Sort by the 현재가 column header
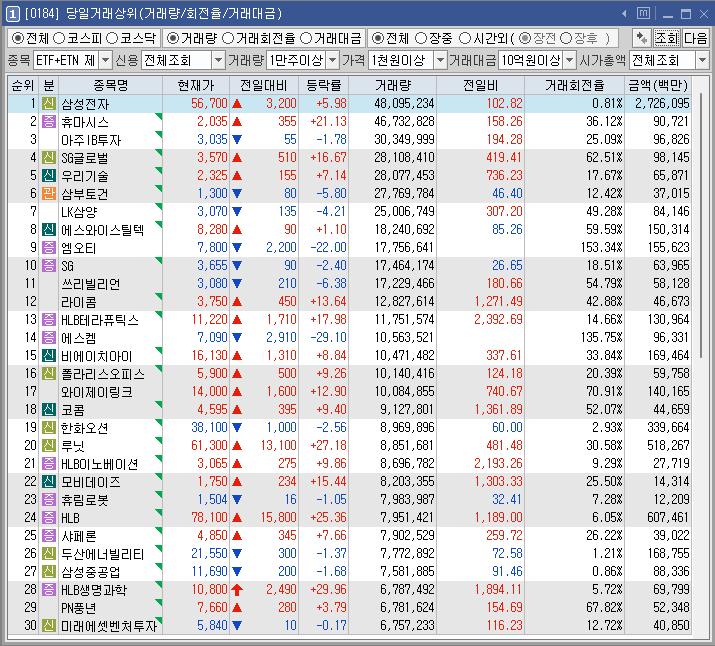 pyautogui.click(x=196, y=86)
